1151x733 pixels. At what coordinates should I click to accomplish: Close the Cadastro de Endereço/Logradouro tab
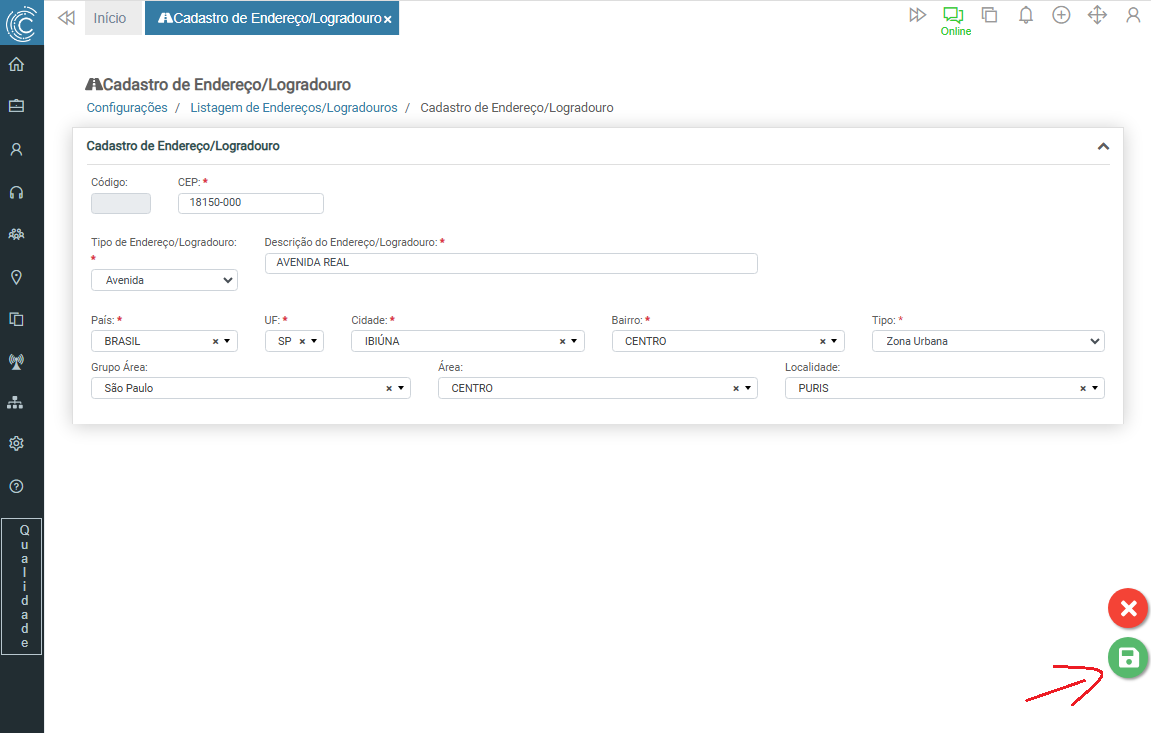tap(388, 19)
